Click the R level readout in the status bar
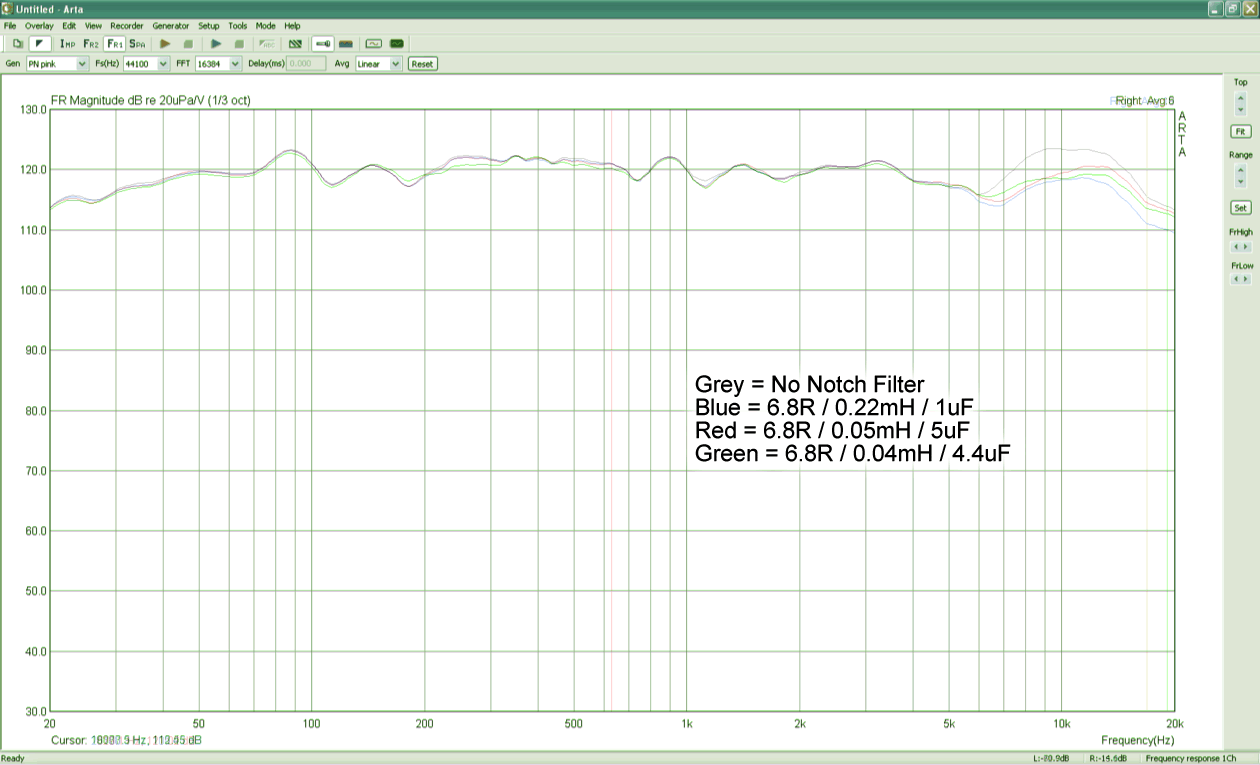This screenshot has width=1260, height=765. point(1109,758)
